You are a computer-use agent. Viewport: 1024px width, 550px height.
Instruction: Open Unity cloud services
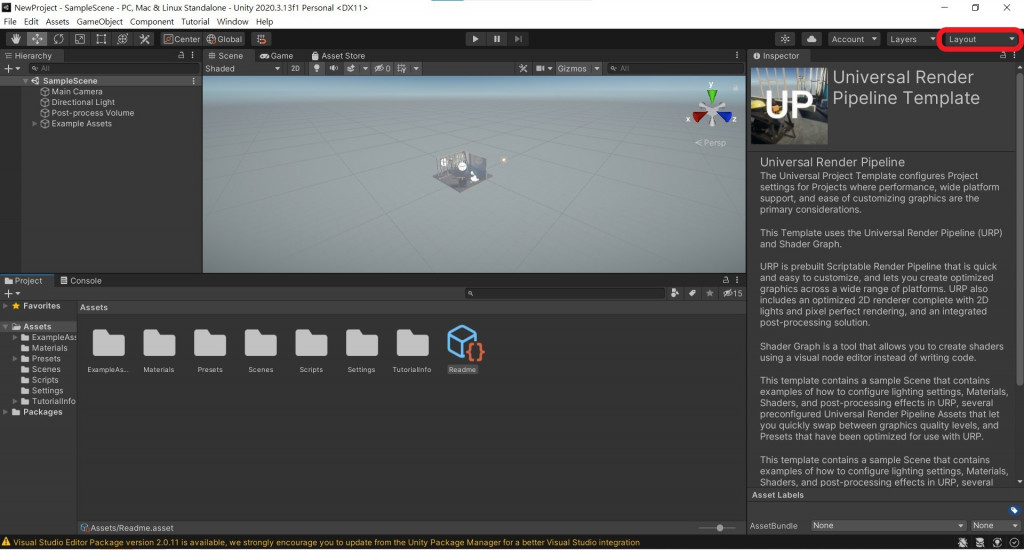pyautogui.click(x=811, y=39)
